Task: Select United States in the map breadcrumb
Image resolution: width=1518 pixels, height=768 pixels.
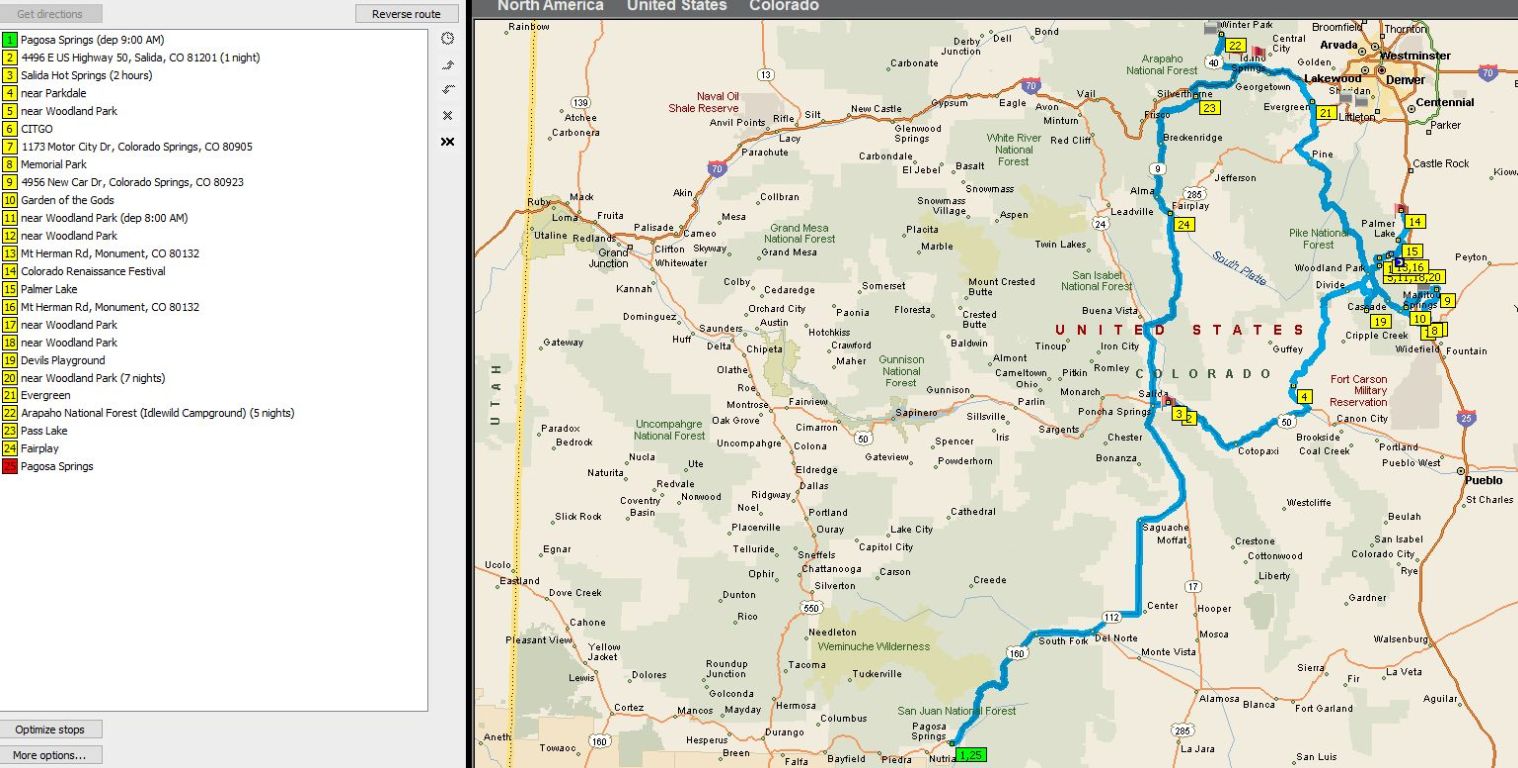Action: pyautogui.click(x=676, y=6)
